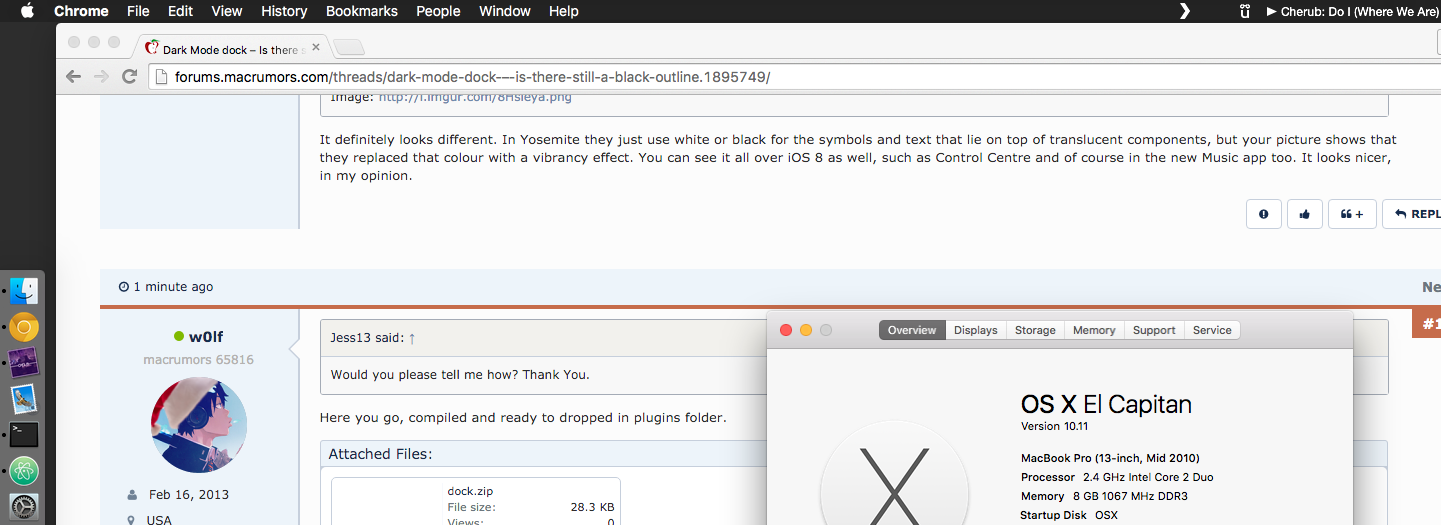Click the Ü status icon in the menu bar
Screen dimensions: 1441x525
coord(1245,11)
